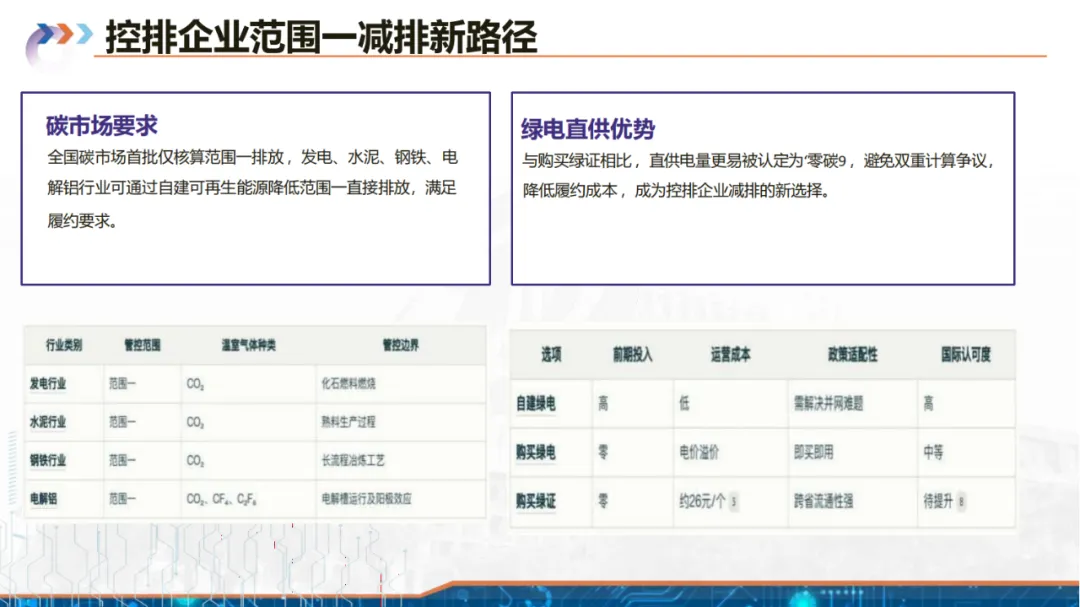The image size is (1080, 607).
Task: Select the 熟料生产过程 cell
Action: tap(349, 422)
